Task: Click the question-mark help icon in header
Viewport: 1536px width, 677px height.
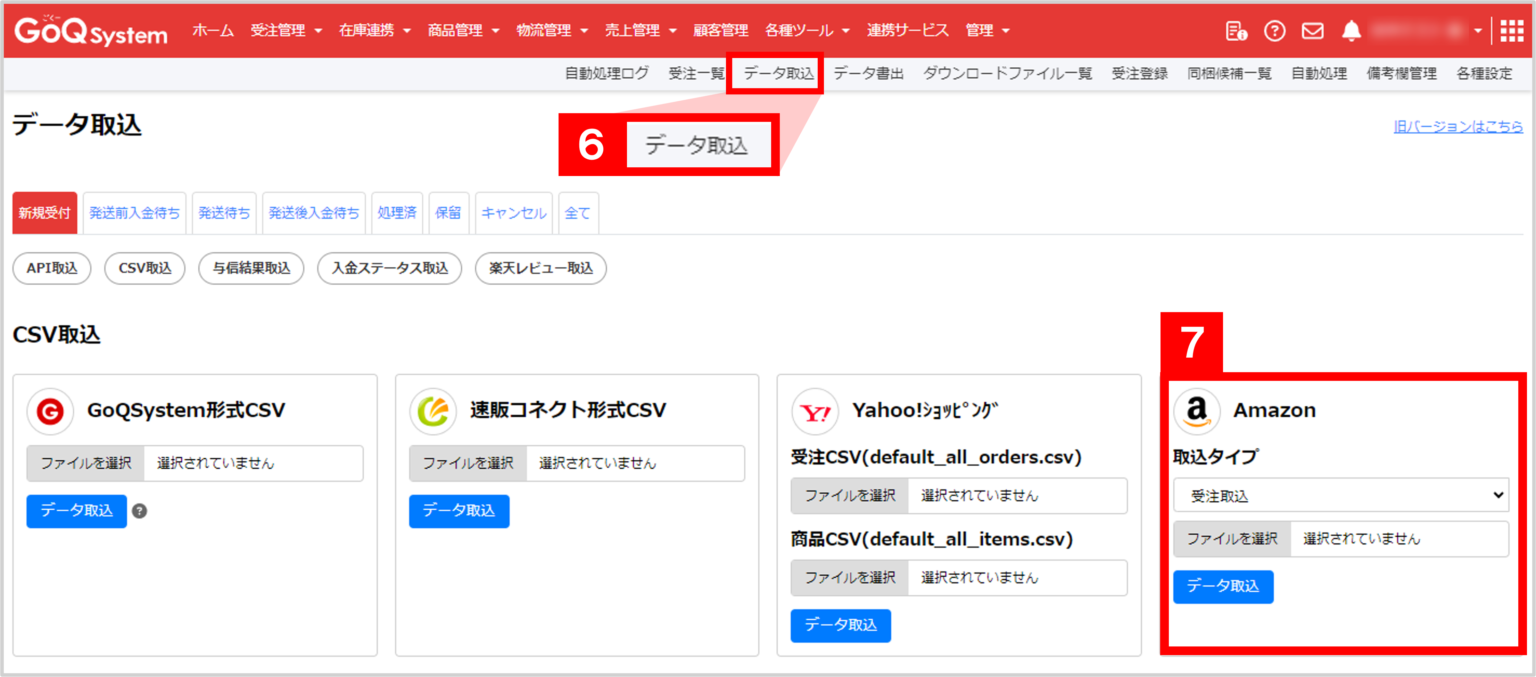Action: pos(1274,30)
